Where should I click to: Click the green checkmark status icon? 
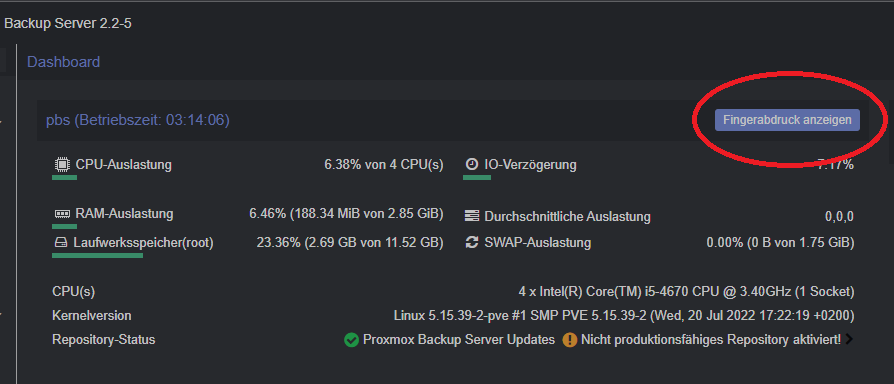351,340
